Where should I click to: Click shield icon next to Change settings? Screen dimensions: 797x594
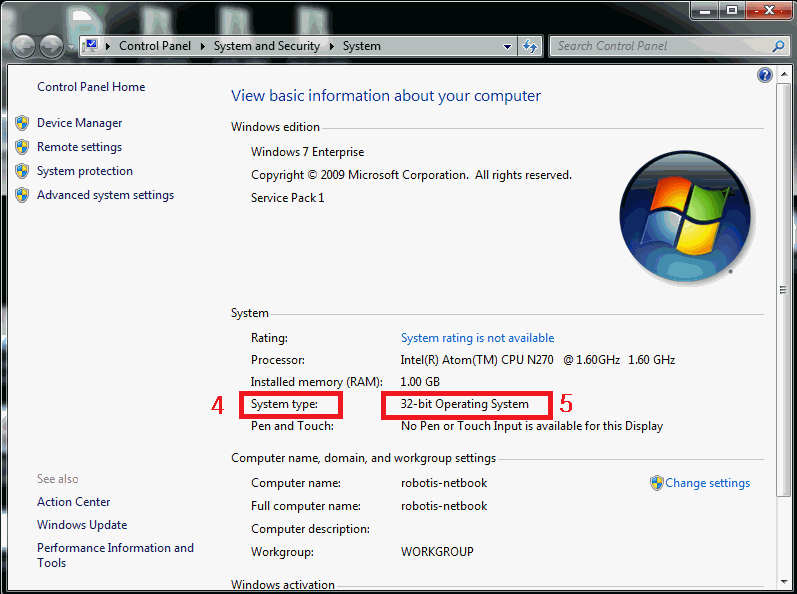(x=656, y=483)
